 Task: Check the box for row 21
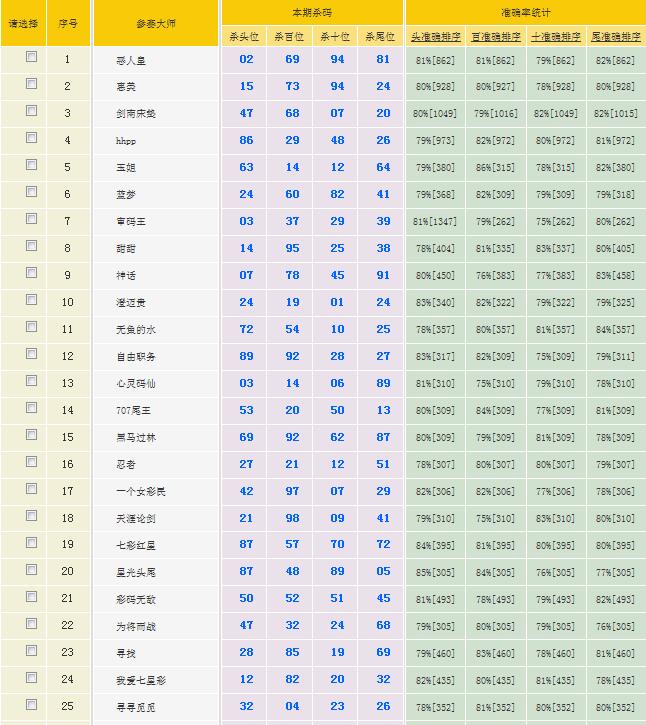[x=31, y=596]
